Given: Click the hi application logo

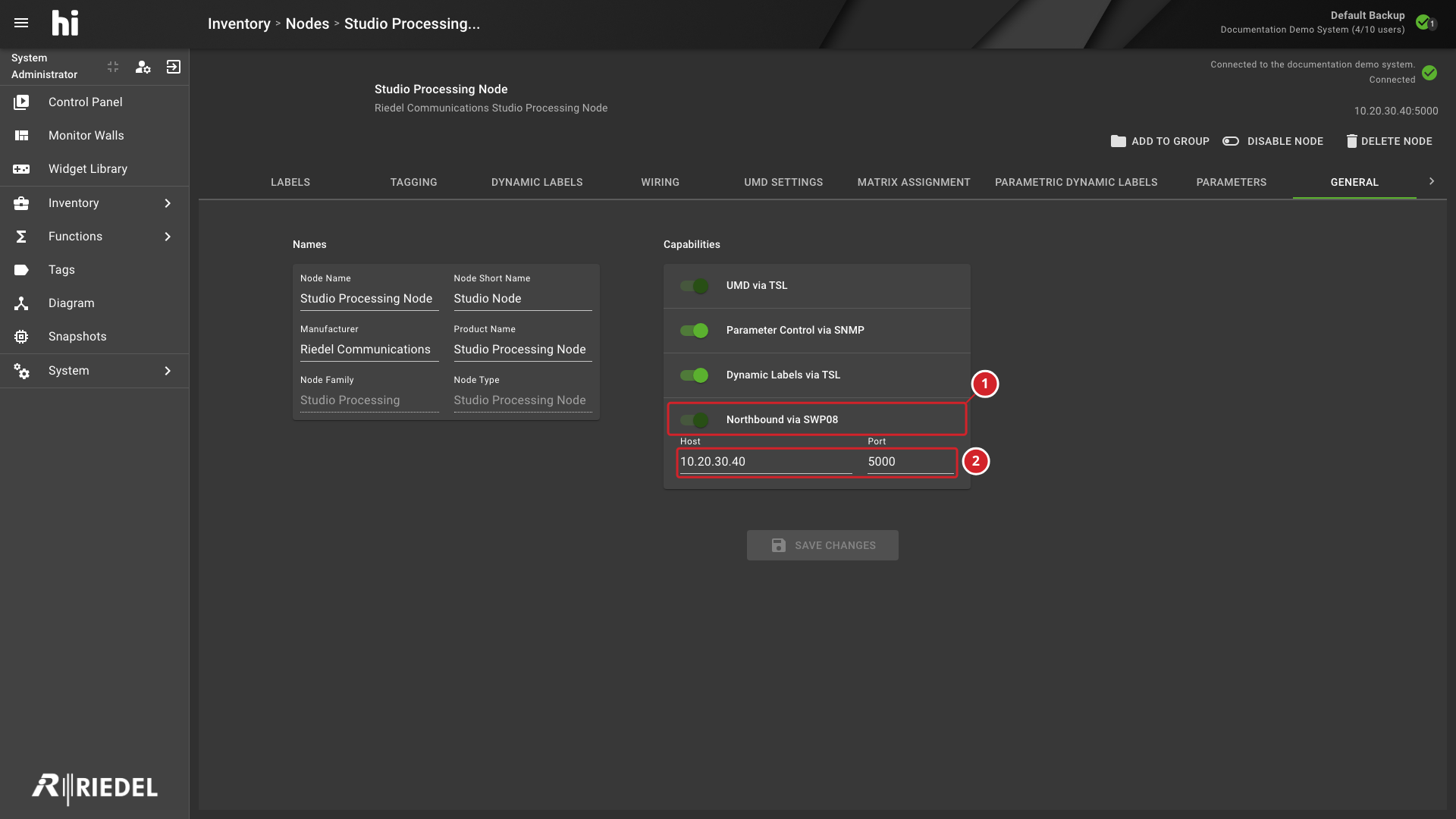Looking at the screenshot, I should 65,23.
